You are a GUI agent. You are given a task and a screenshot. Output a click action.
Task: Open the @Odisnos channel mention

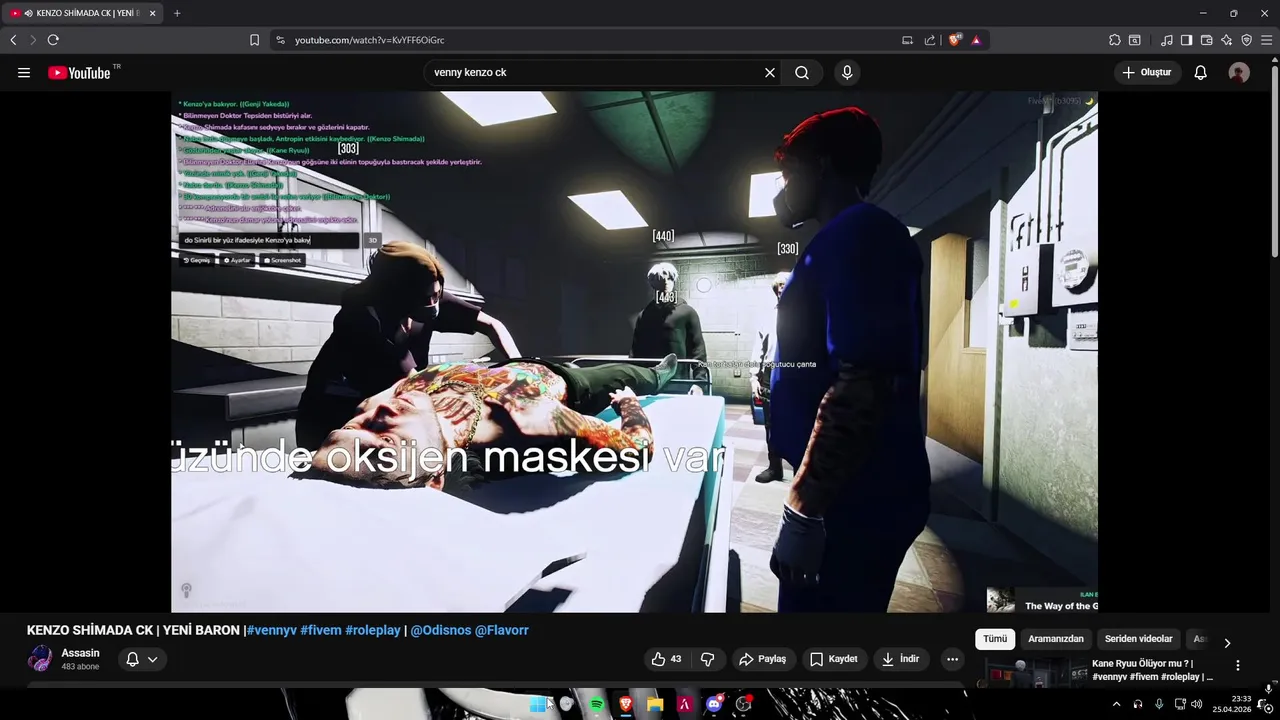pos(441,631)
